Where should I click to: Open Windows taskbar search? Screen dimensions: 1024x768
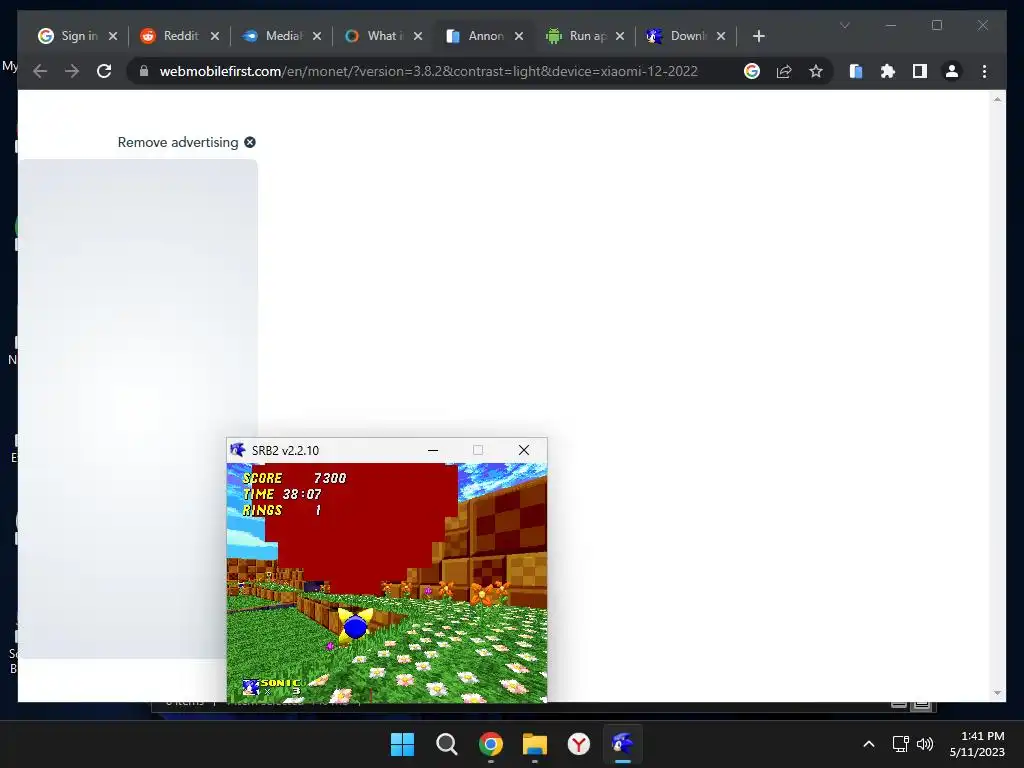pyautogui.click(x=447, y=744)
